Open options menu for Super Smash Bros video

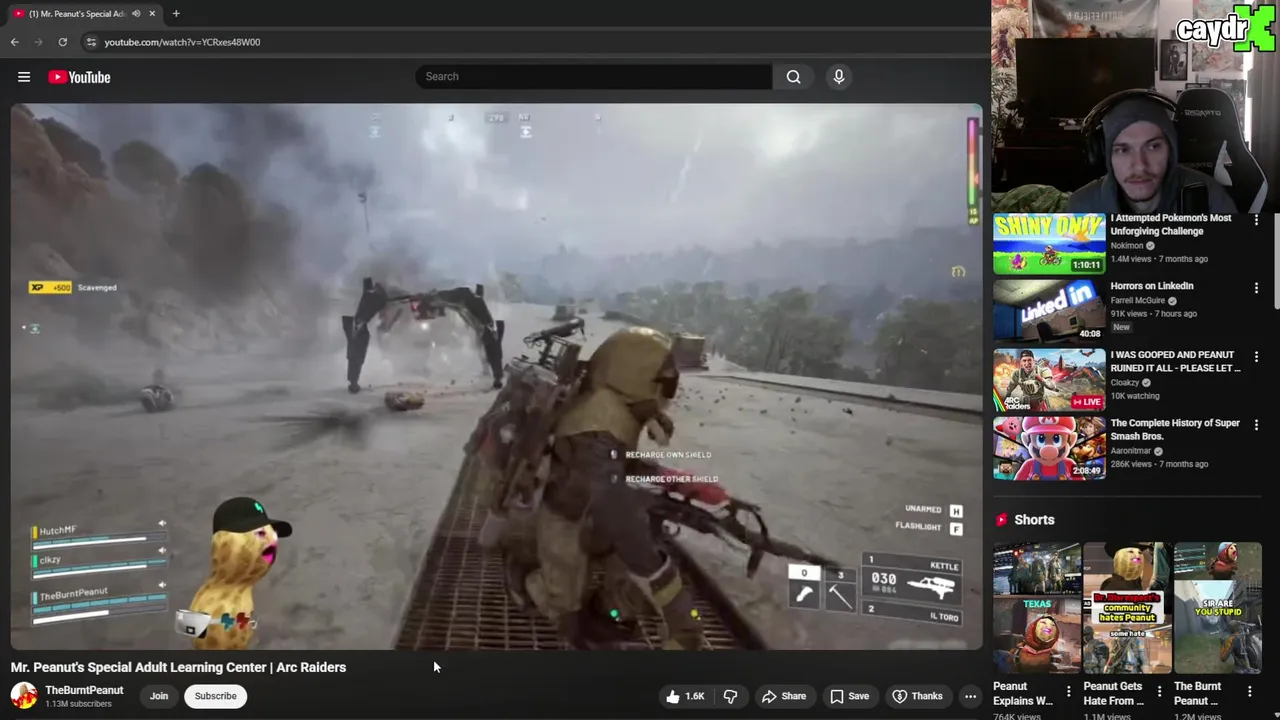point(1256,425)
